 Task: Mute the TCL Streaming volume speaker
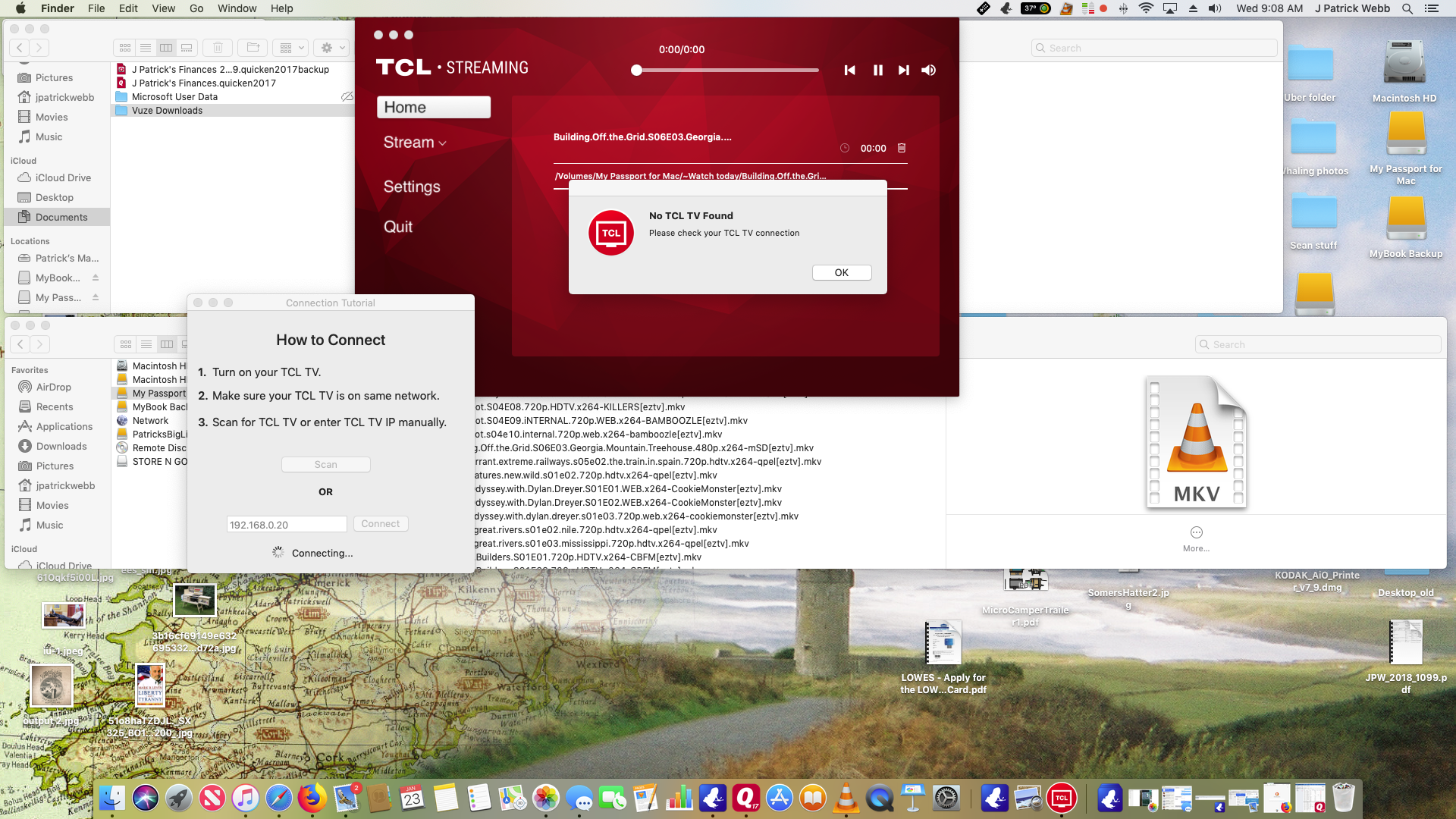click(928, 70)
